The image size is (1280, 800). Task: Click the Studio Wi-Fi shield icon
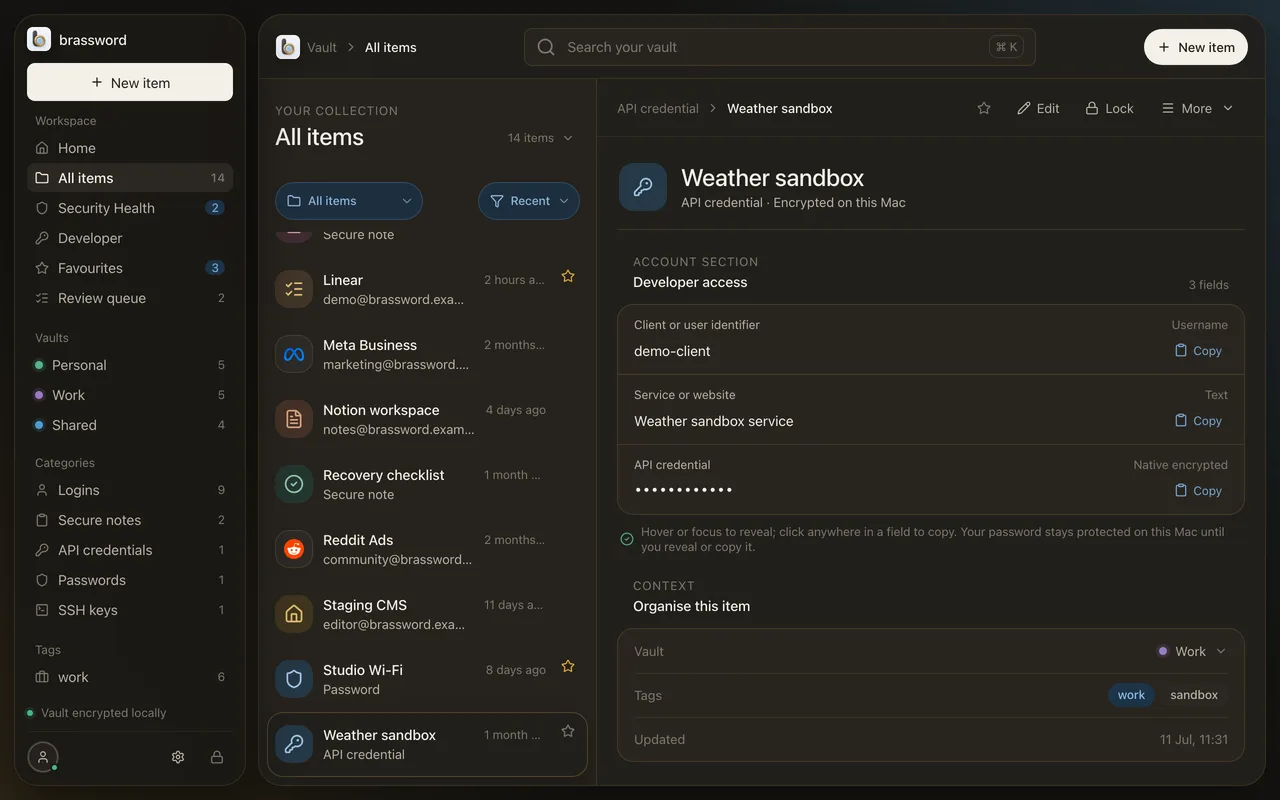pyautogui.click(x=294, y=679)
